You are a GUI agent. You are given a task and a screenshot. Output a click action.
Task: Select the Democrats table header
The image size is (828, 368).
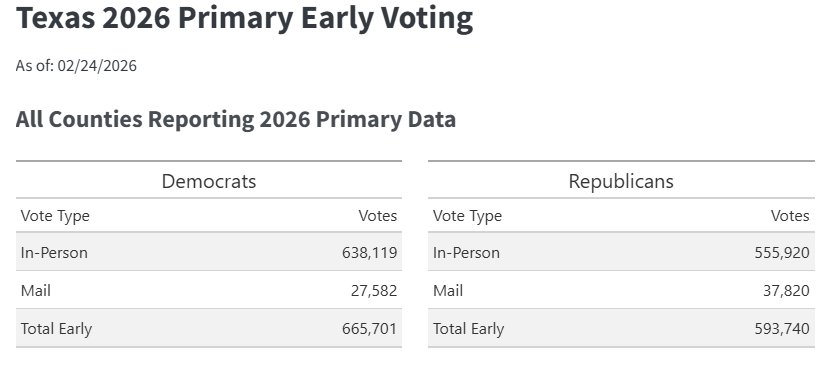click(x=209, y=181)
